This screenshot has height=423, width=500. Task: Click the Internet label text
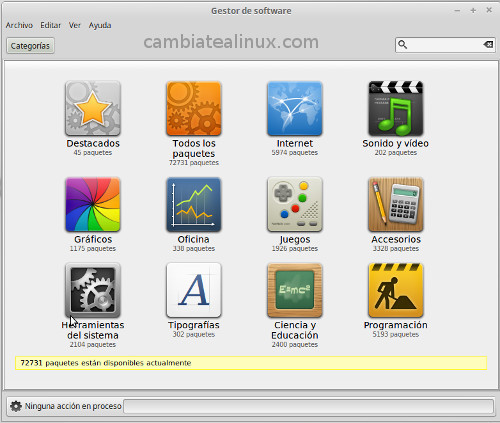pyautogui.click(x=295, y=143)
